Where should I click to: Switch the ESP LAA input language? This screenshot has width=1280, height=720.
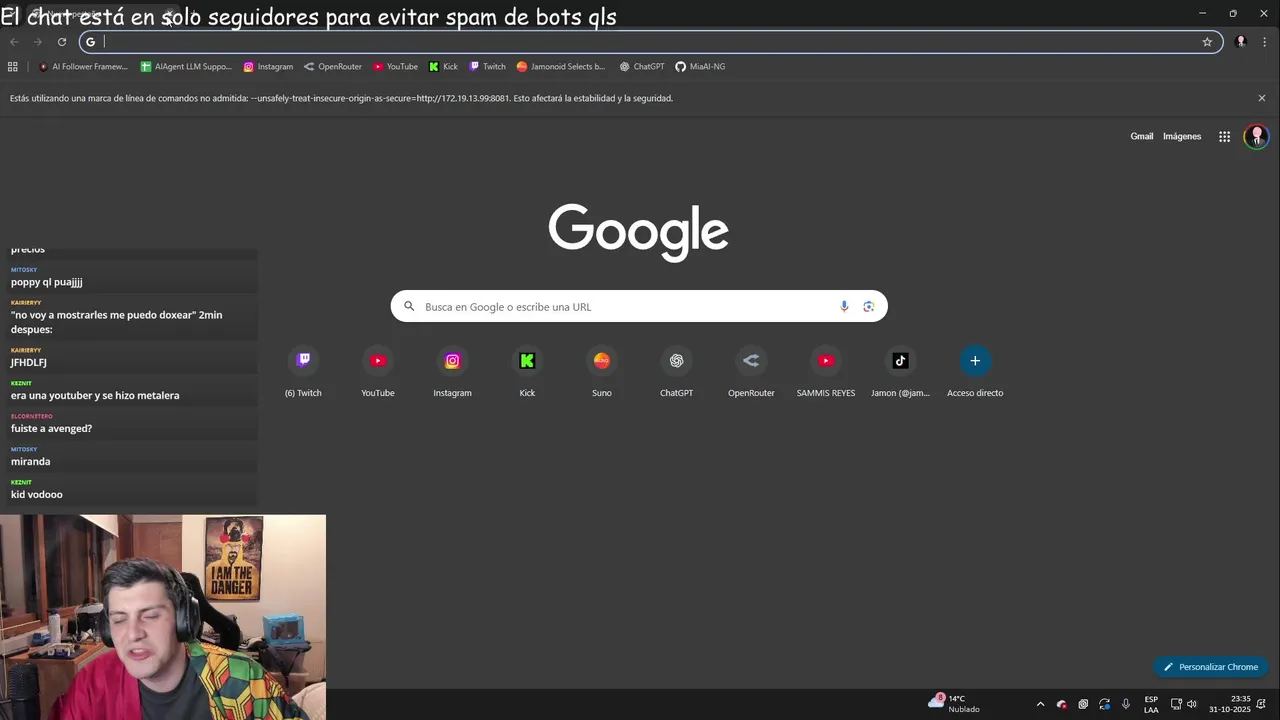[1151, 704]
